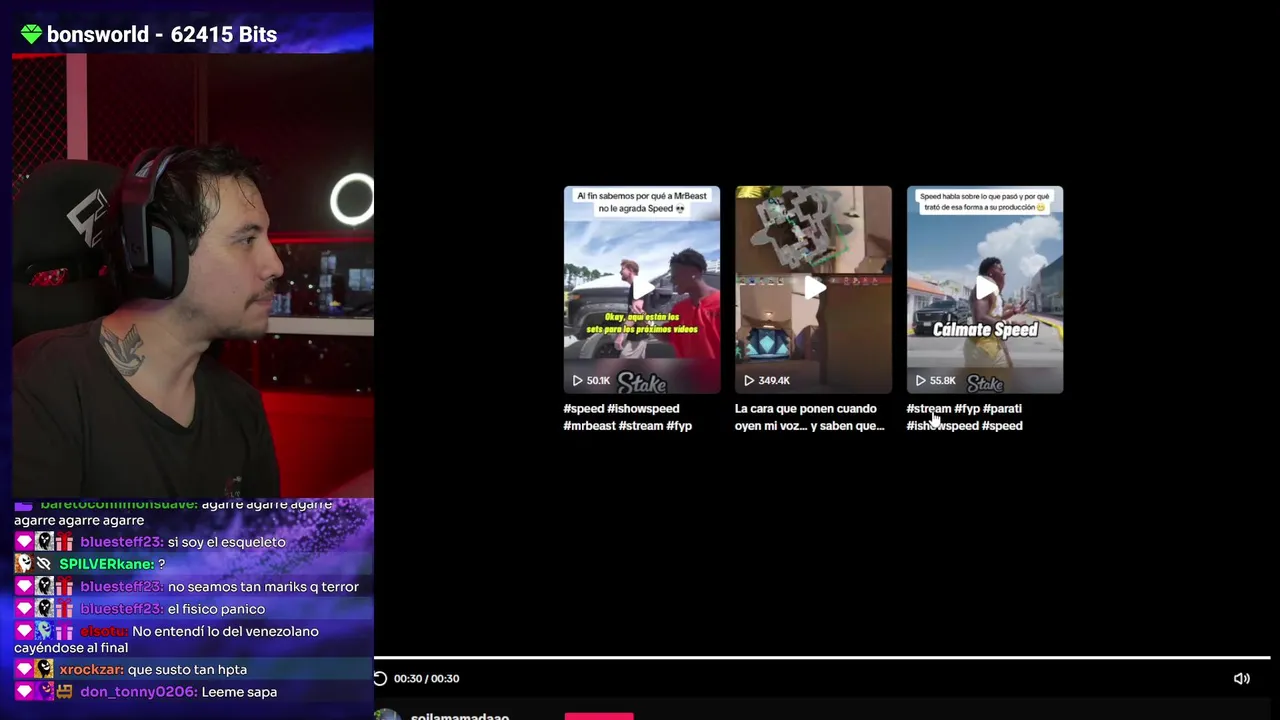Click the 50.1K play count
The width and height of the screenshot is (1280, 720).
(x=591, y=381)
